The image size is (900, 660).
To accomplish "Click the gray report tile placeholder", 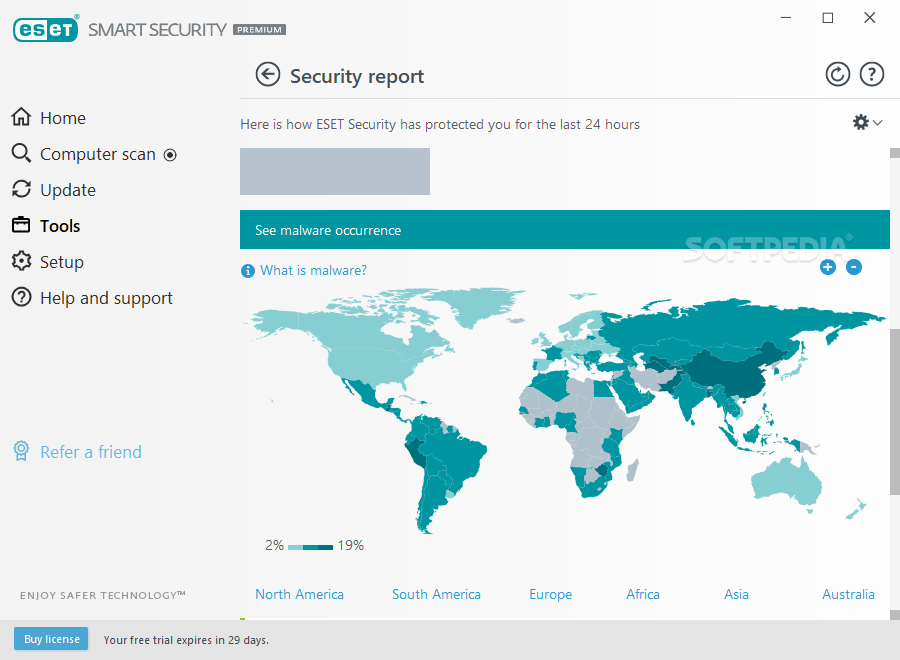I will (x=335, y=172).
